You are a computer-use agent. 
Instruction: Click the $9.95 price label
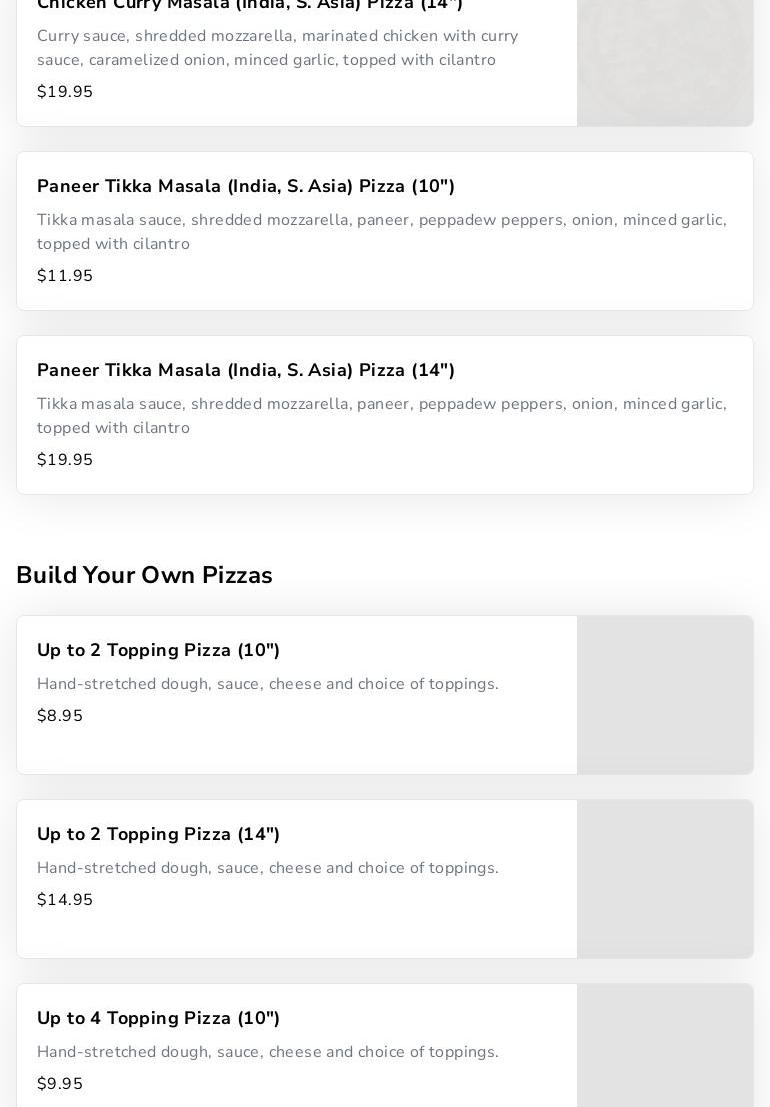[x=60, y=1084]
